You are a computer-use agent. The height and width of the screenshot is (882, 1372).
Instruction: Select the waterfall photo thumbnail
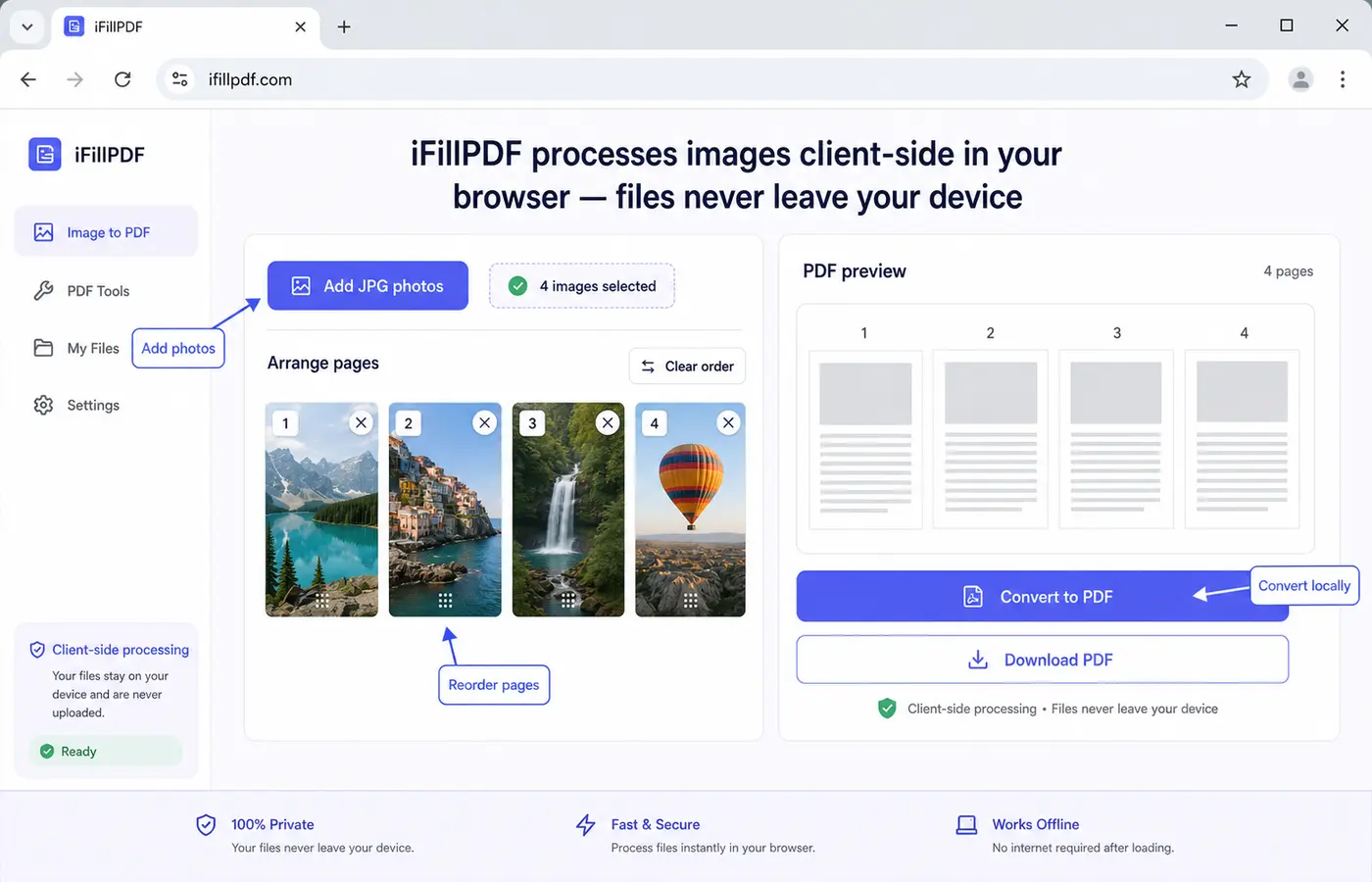[568, 510]
